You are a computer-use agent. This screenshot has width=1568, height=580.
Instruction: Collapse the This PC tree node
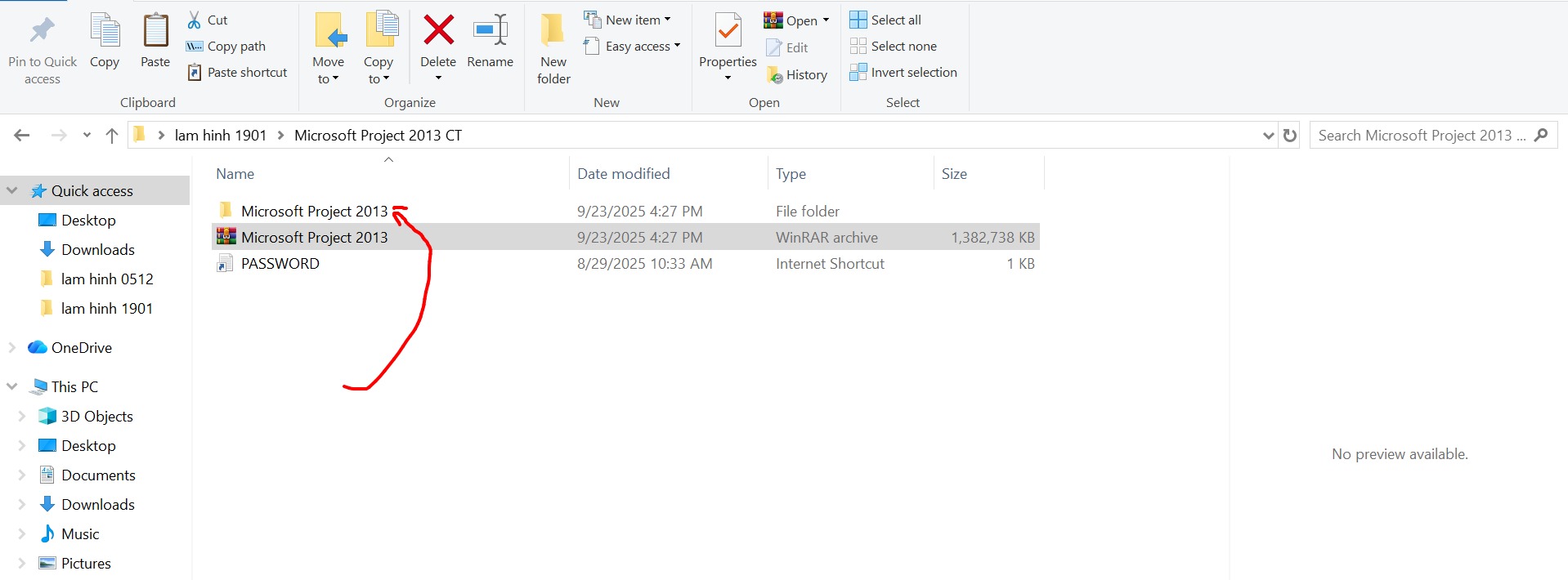point(12,386)
